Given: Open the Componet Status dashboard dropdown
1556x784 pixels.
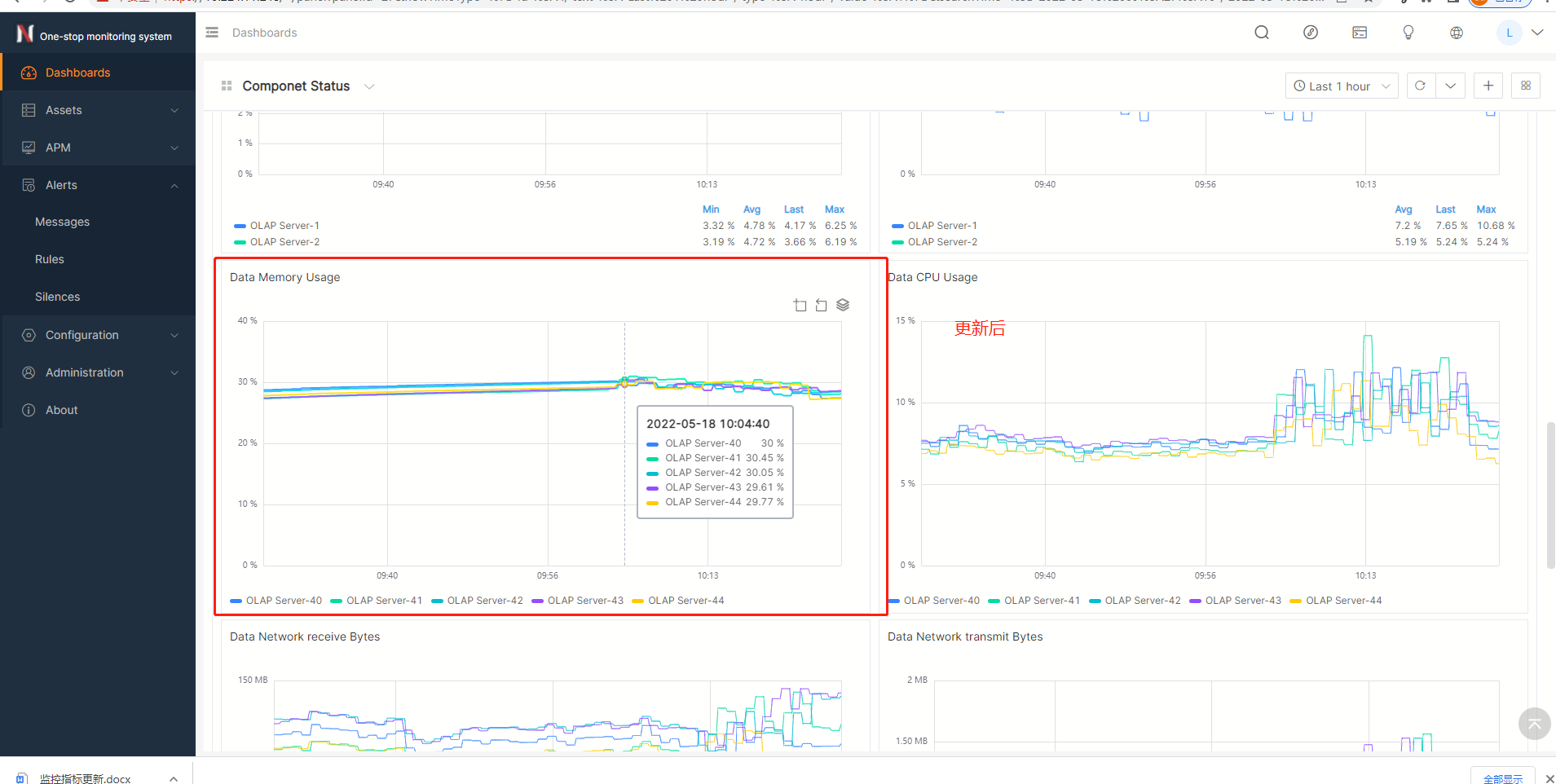Looking at the screenshot, I should point(369,86).
